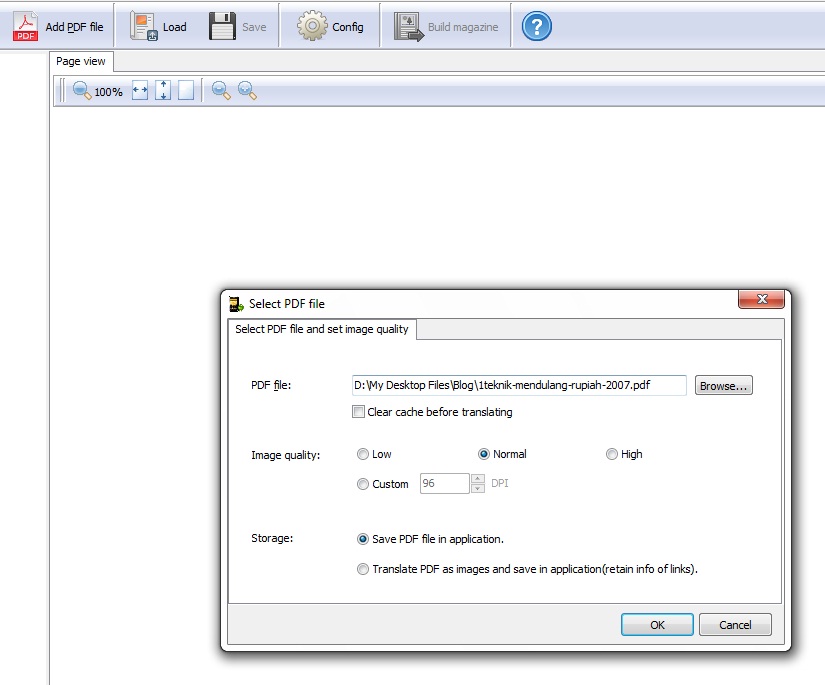Select the 'Select PDF file and set image quality' tab
The width and height of the screenshot is (825, 685).
pyautogui.click(x=321, y=329)
